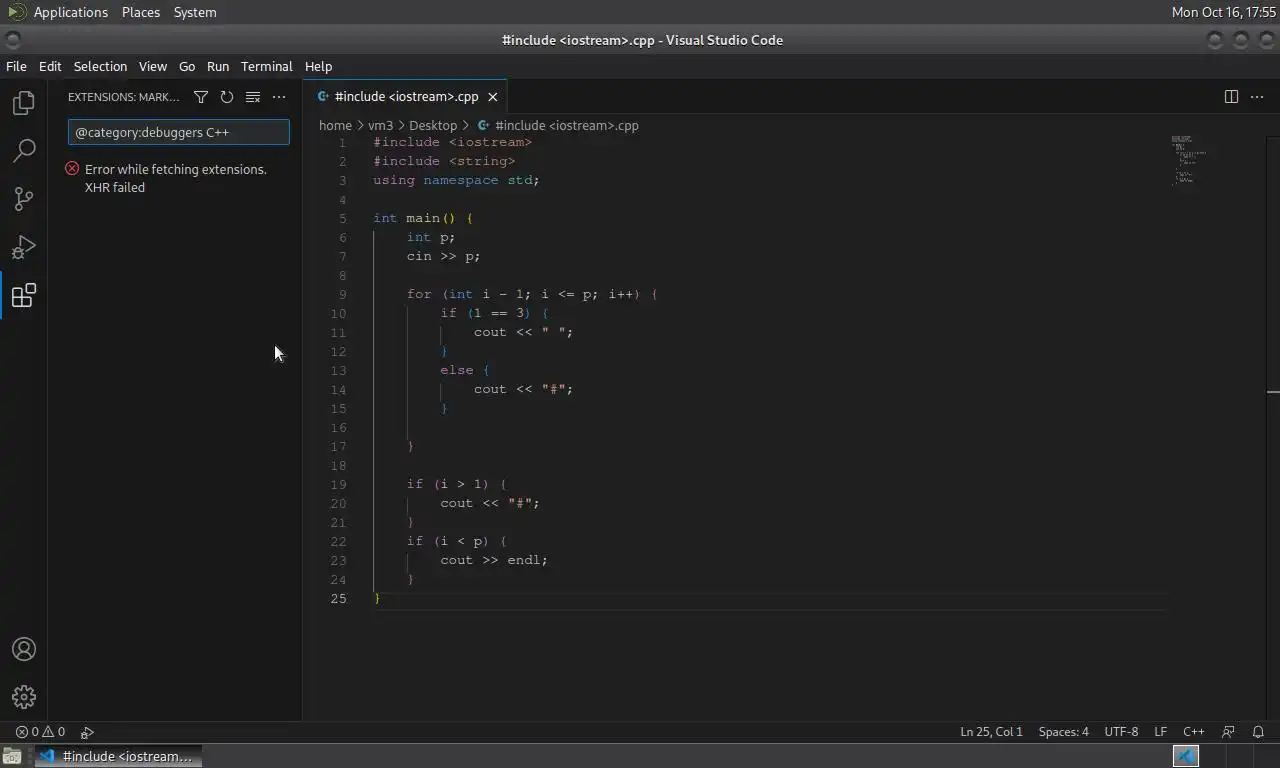Click the editor vertical scrollbar marker

(1273, 392)
